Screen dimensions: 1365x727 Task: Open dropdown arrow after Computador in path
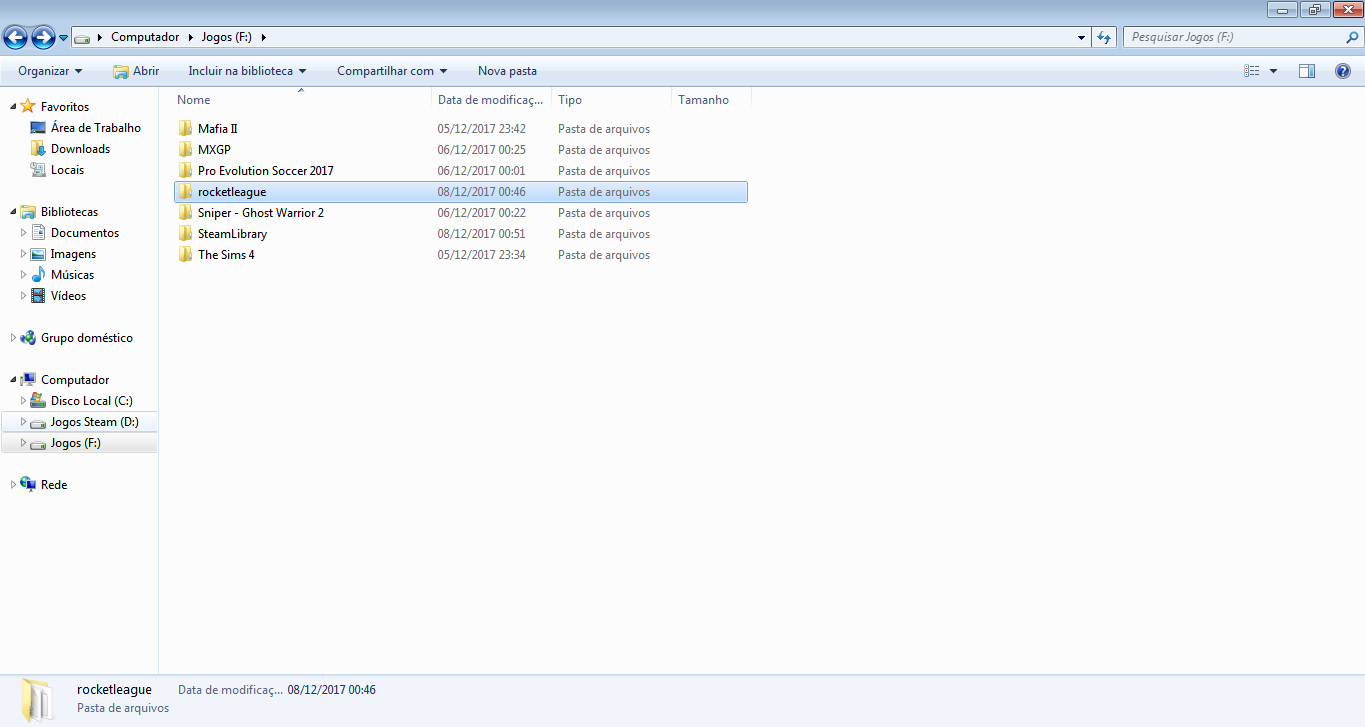(x=190, y=37)
